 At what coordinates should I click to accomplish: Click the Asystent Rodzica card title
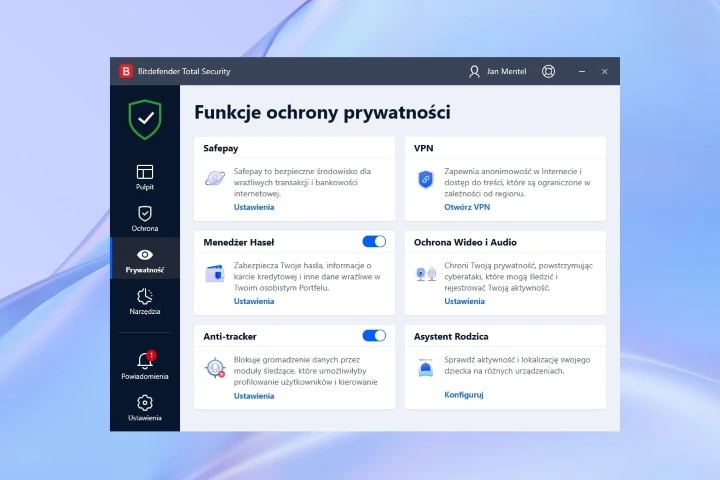point(451,337)
